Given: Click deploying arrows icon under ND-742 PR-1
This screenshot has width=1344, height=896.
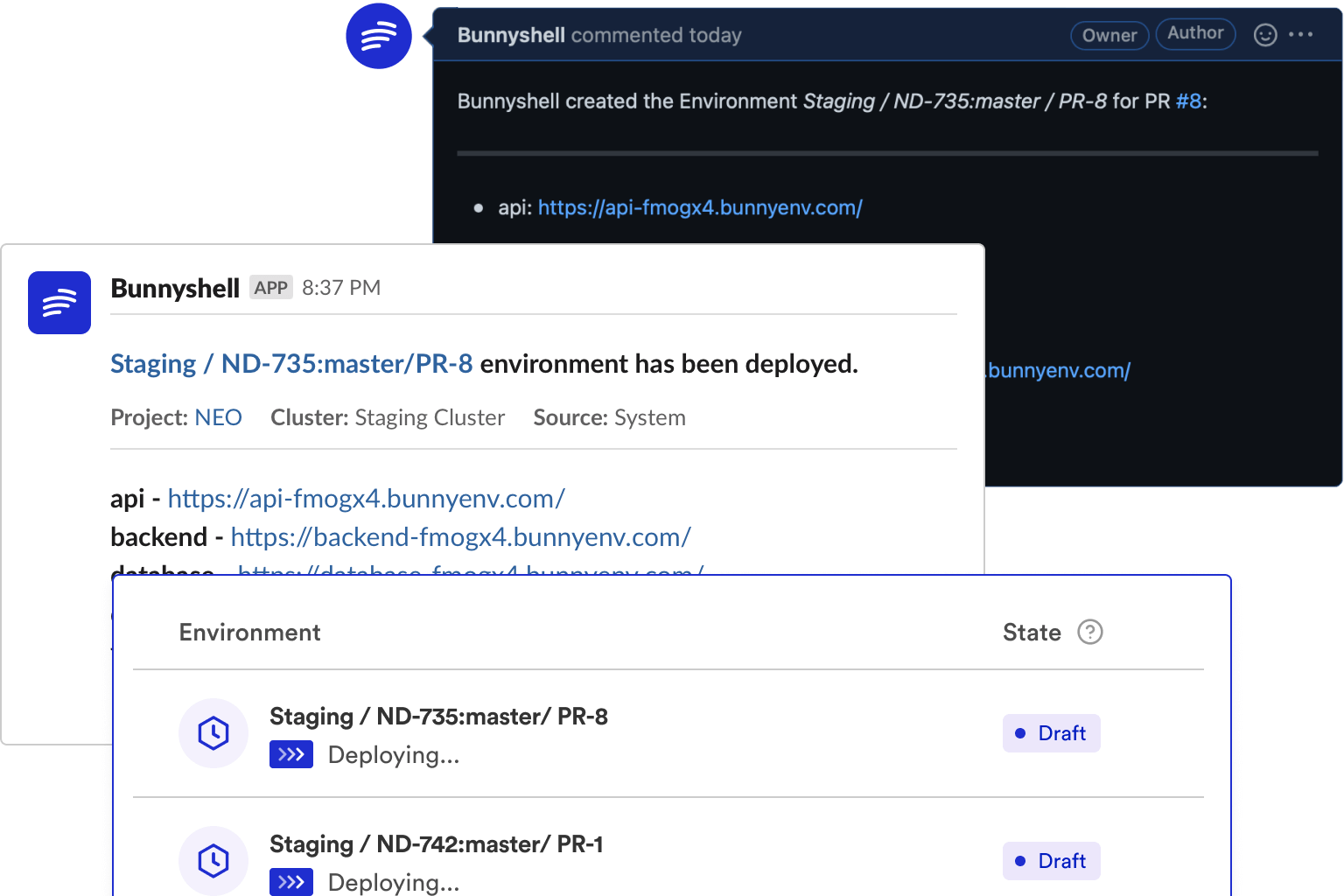Looking at the screenshot, I should tap(291, 882).
